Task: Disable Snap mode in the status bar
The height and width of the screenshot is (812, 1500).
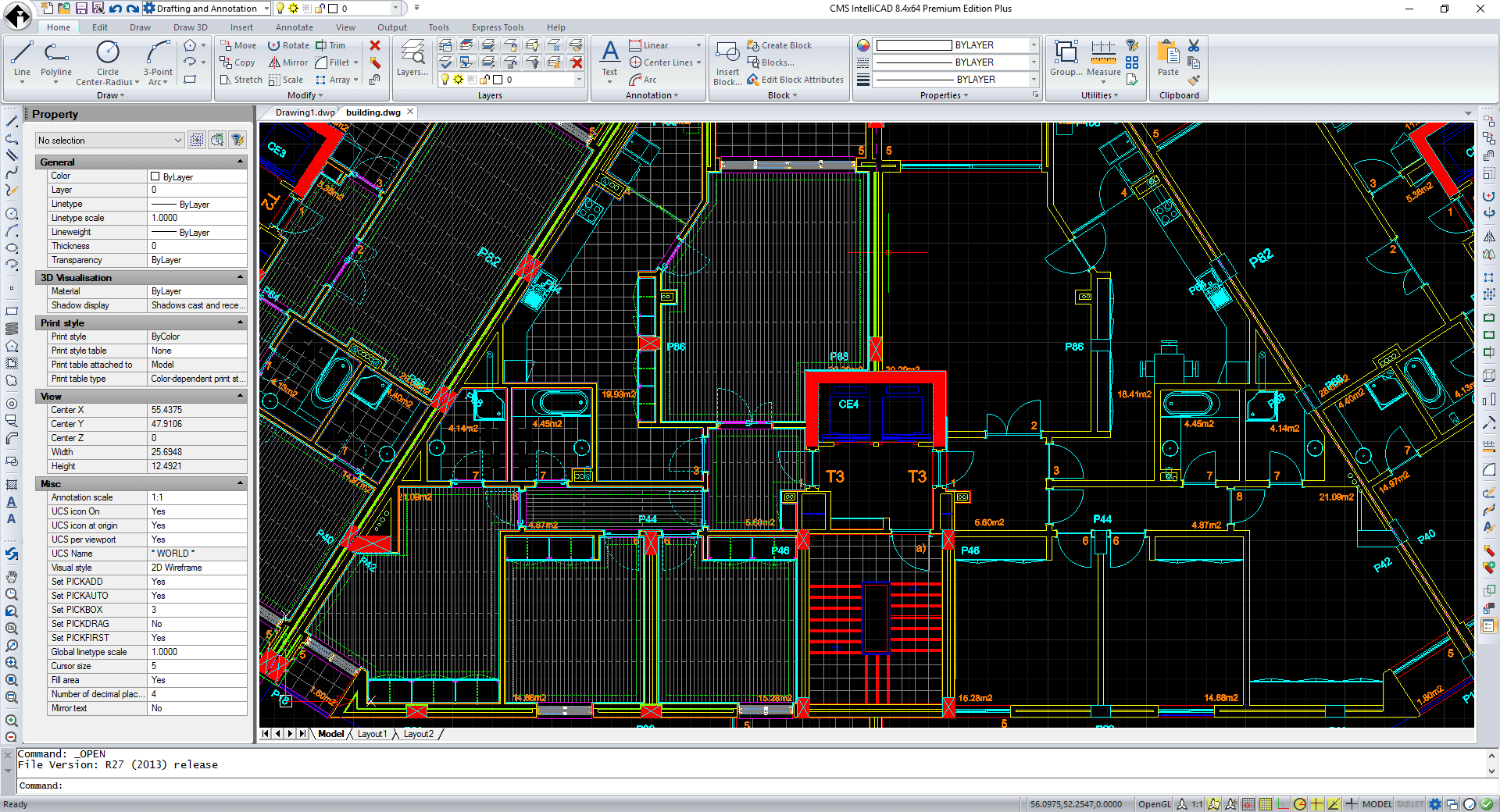Action: click(1248, 804)
